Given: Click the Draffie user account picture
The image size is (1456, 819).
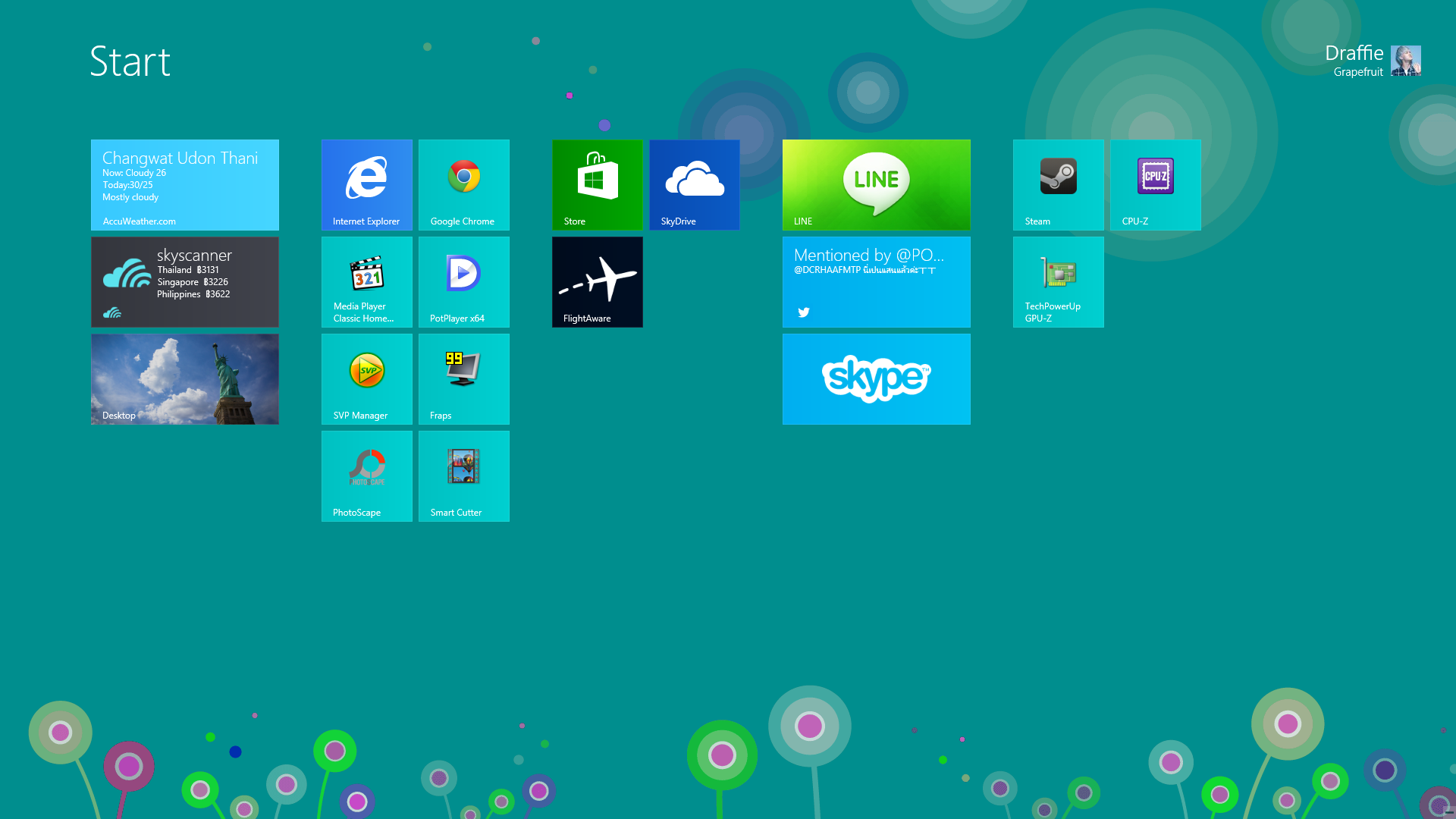Looking at the screenshot, I should 1405,61.
